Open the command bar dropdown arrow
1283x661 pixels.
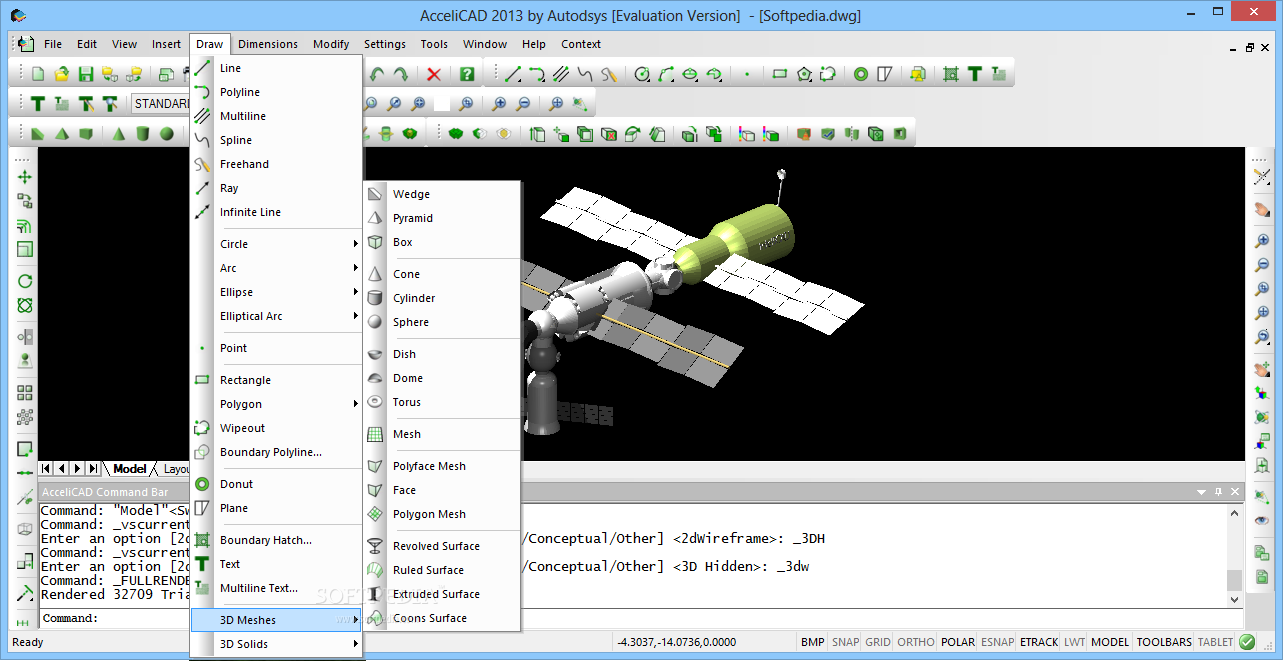click(x=1201, y=492)
